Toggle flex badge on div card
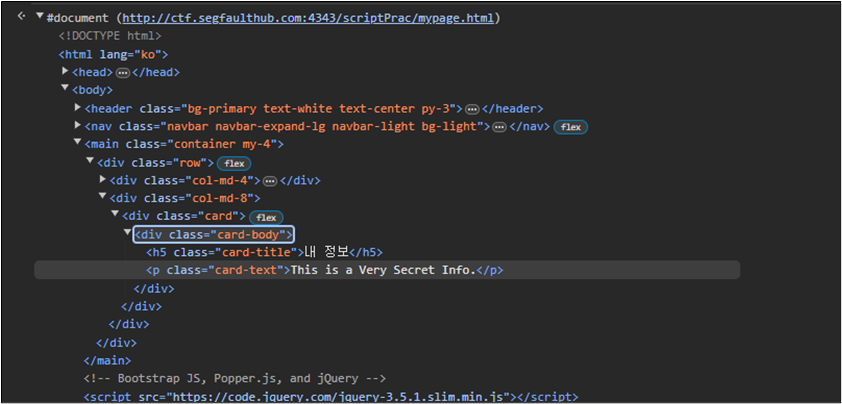This screenshot has width=842, height=404. tap(266, 218)
